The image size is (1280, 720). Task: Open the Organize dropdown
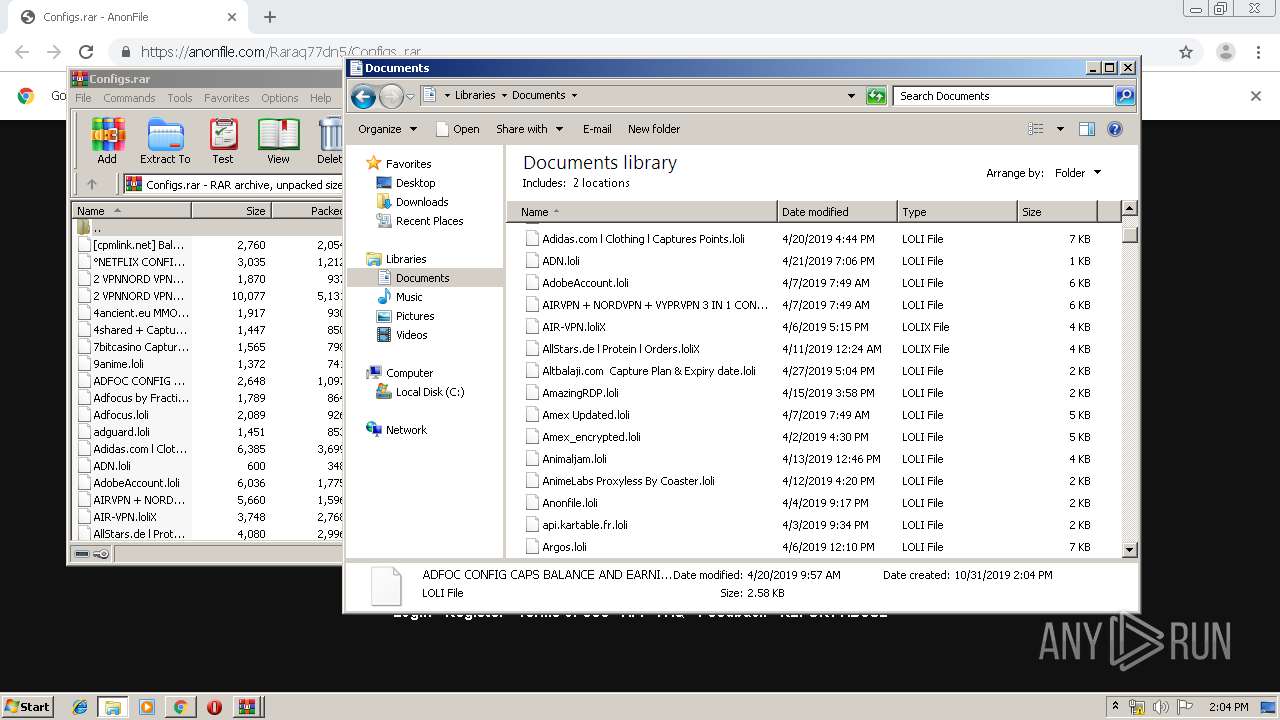click(387, 129)
